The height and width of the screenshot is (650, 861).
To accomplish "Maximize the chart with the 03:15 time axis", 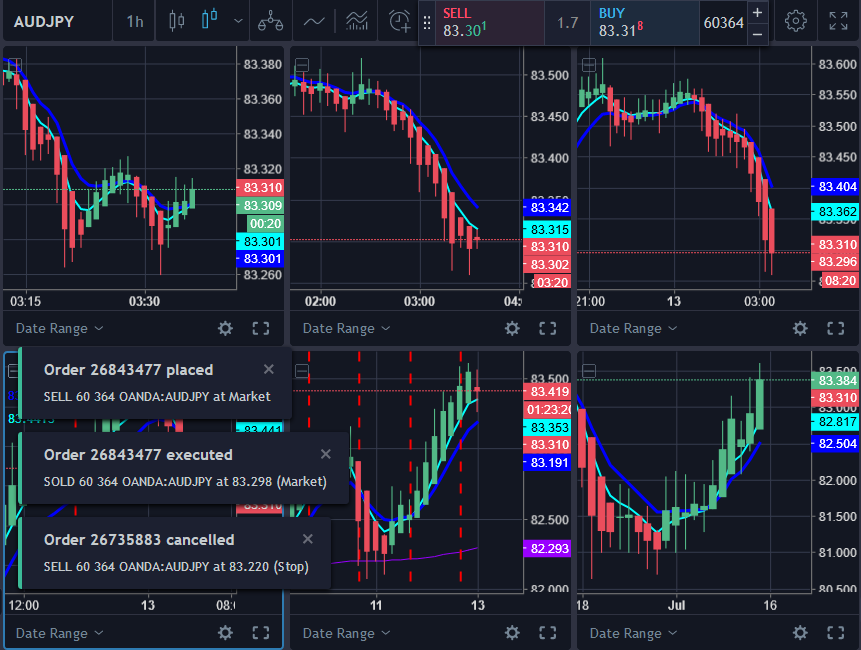I will (x=260, y=328).
